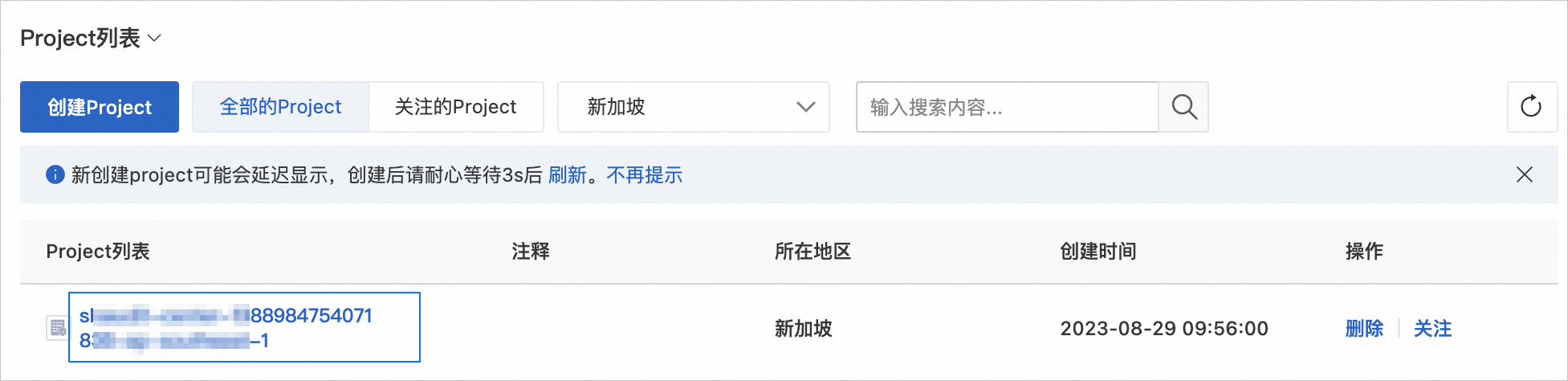The width and height of the screenshot is (1568, 381).
Task: Click the 注释 column header
Action: [x=531, y=252]
